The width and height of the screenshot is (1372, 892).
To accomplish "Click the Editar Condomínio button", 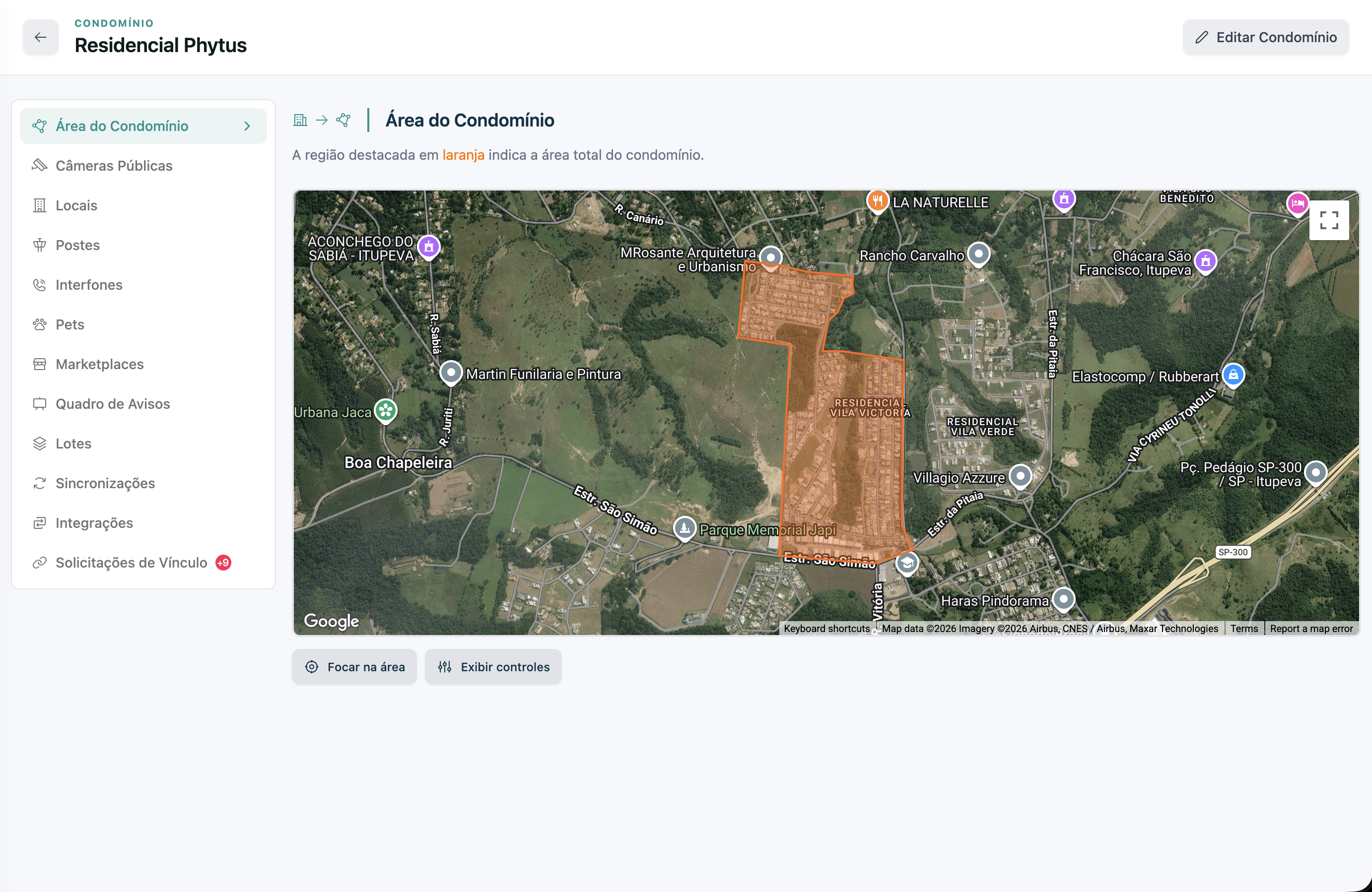I will click(1265, 37).
